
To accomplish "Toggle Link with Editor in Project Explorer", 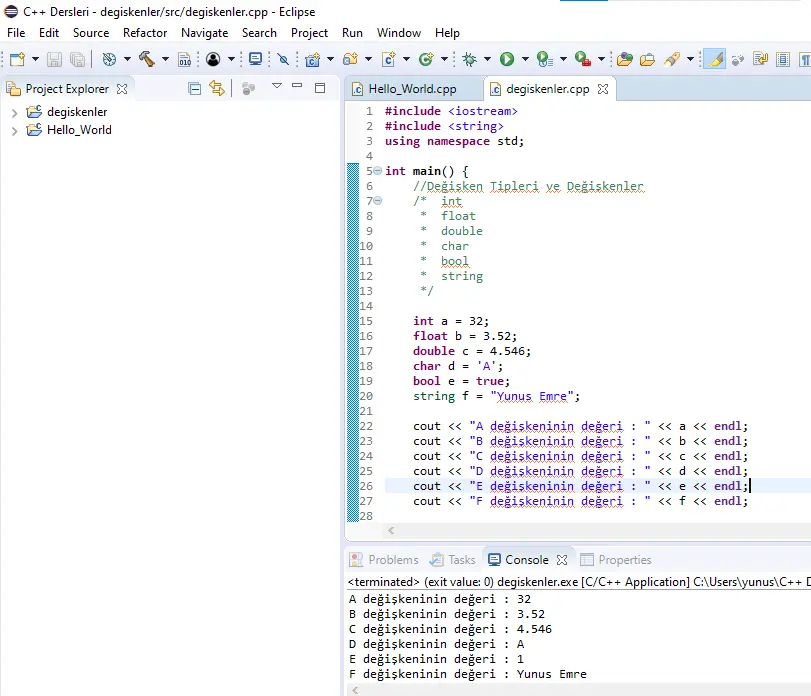I will click(216, 89).
